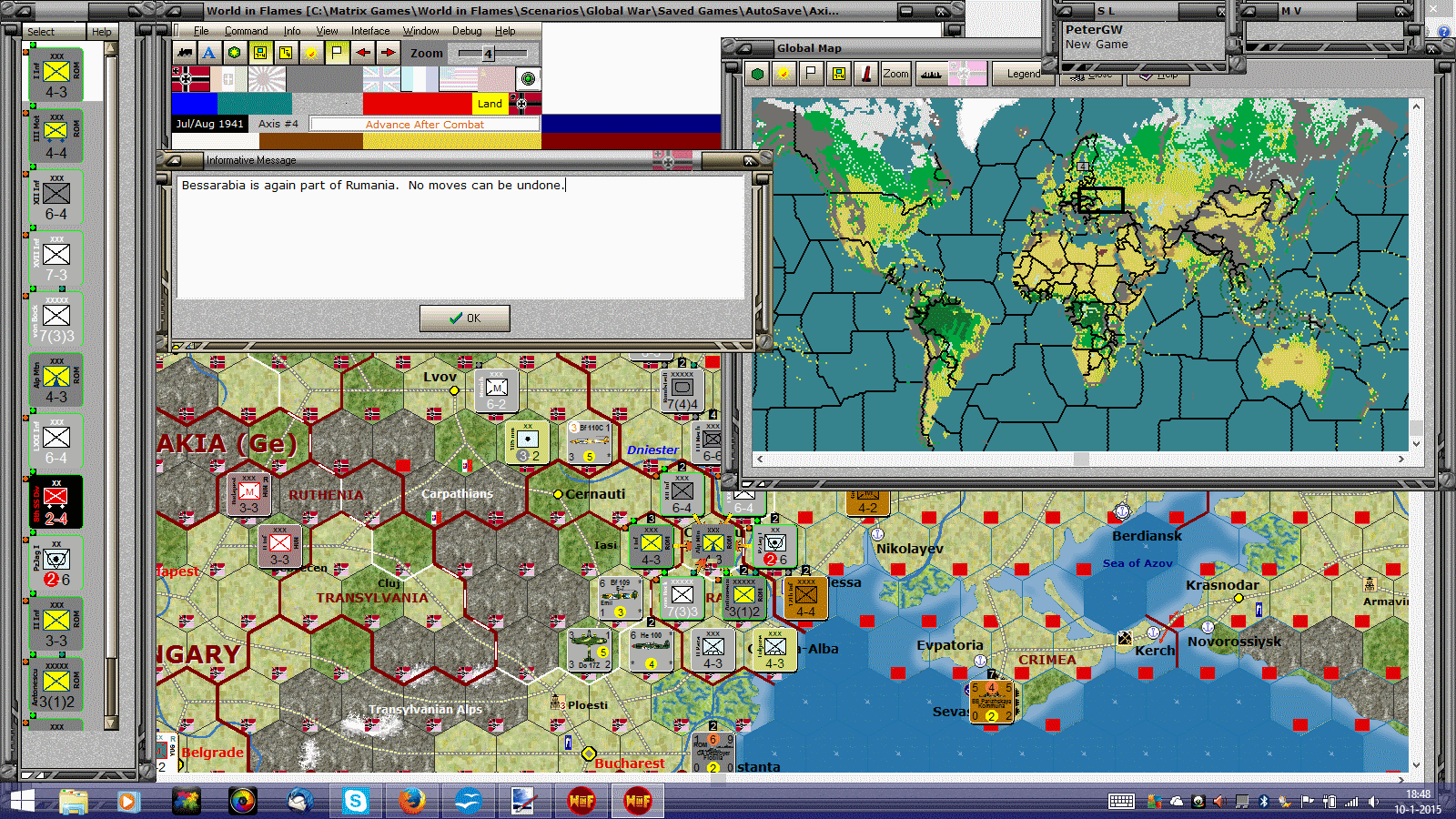Open the Debug menu
Screen dimensions: 1456x819
pos(467,31)
